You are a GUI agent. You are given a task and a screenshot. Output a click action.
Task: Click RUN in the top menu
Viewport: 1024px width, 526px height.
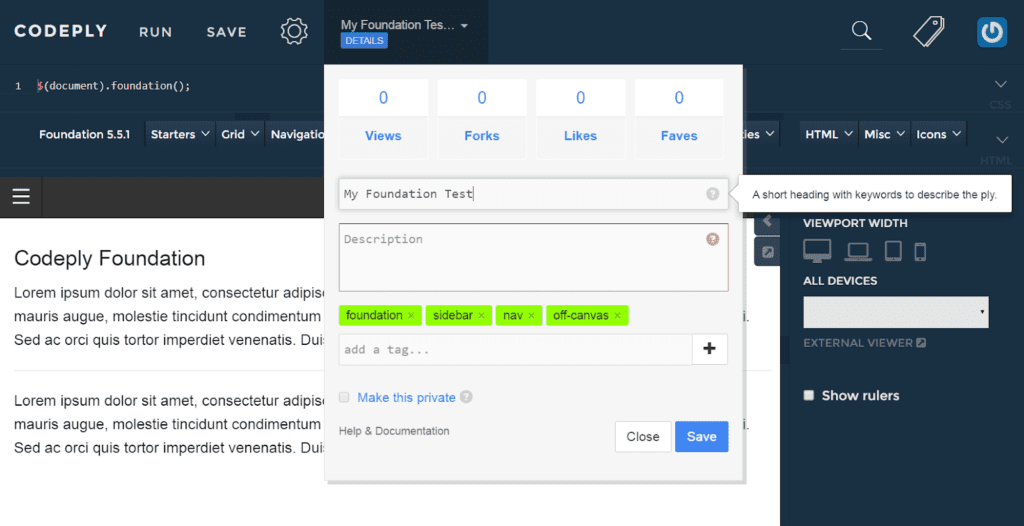pyautogui.click(x=156, y=32)
